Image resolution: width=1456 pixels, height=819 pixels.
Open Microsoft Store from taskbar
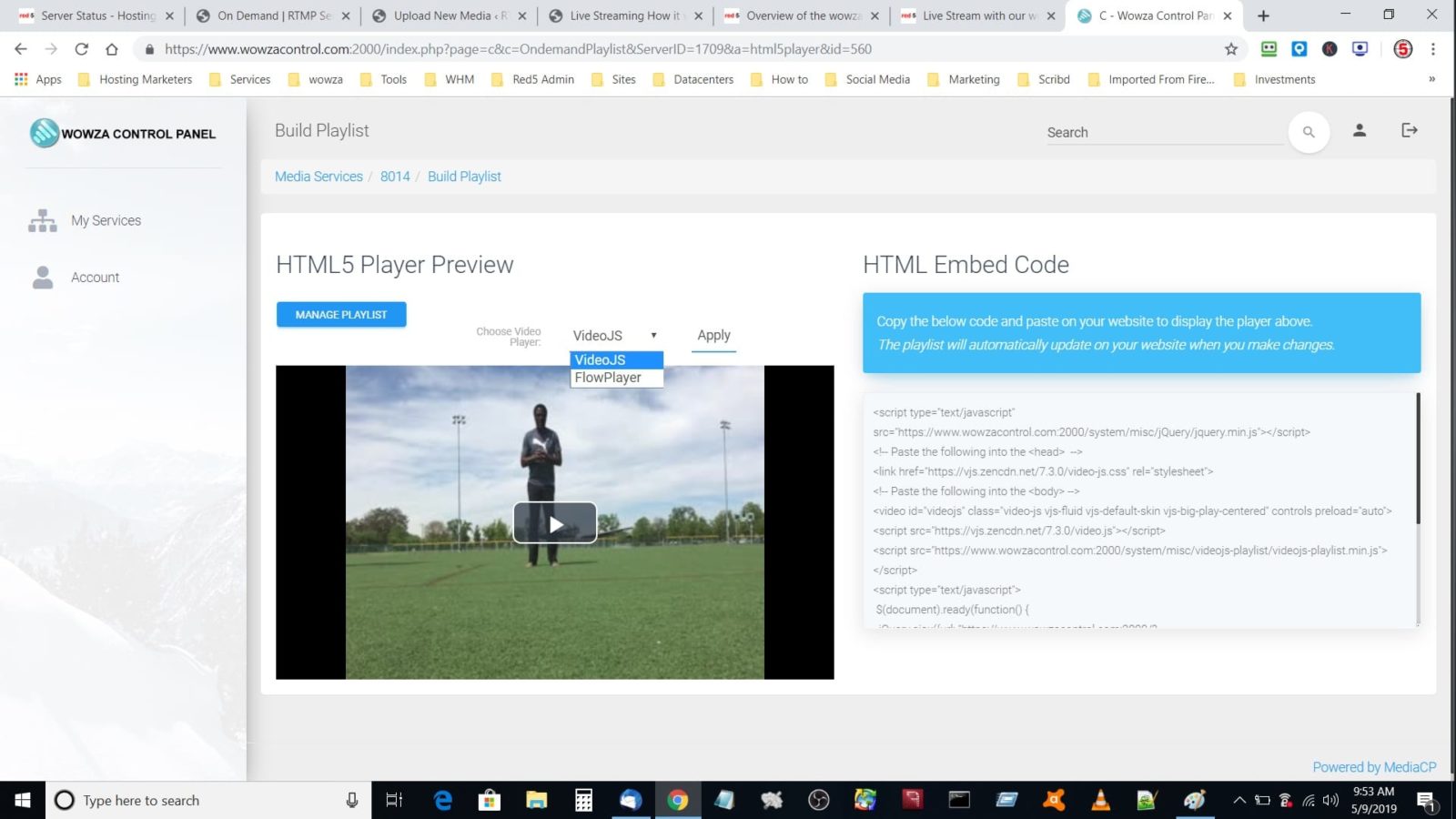[x=490, y=800]
